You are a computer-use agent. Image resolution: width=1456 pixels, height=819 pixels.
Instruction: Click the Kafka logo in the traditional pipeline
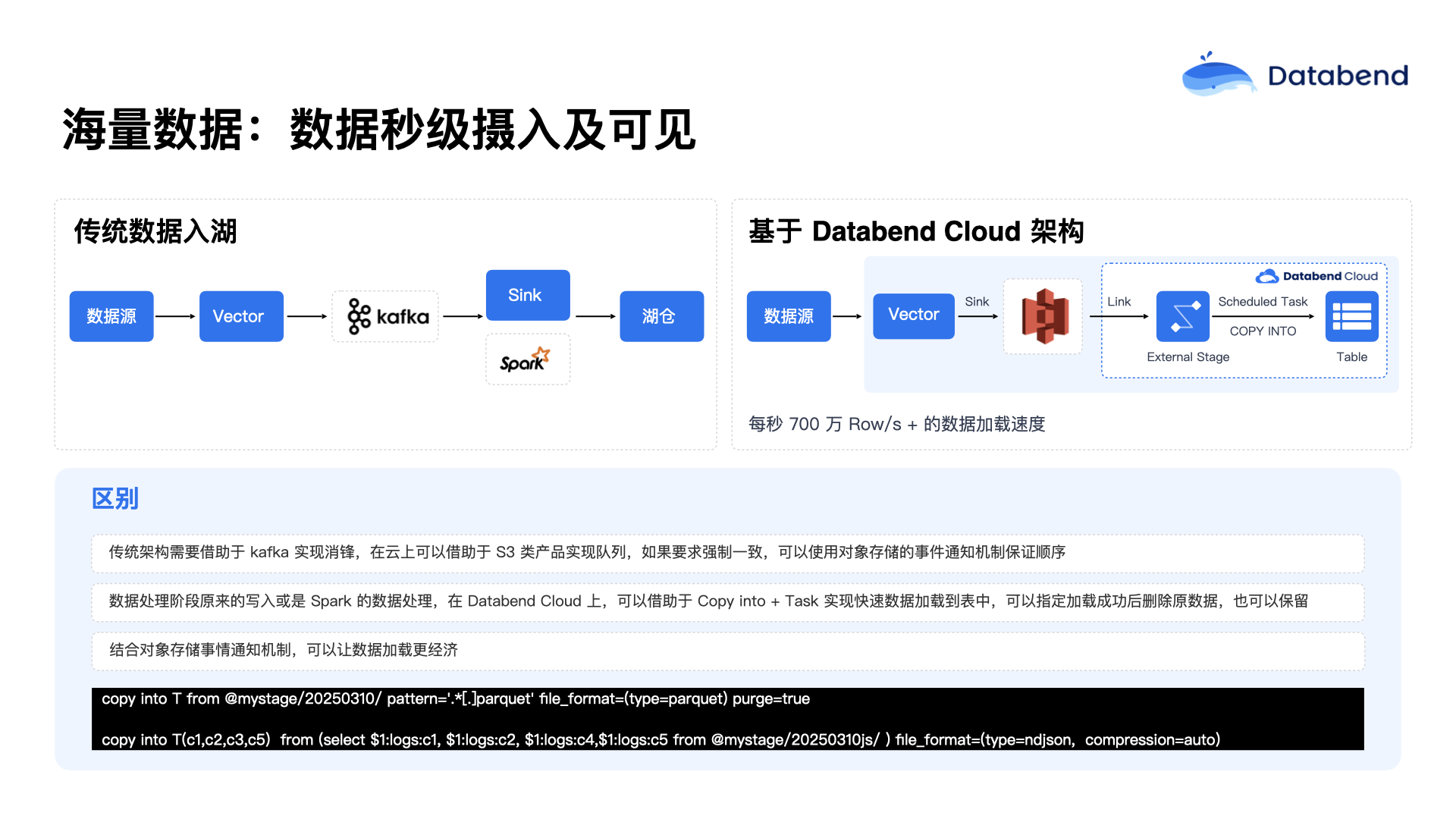(385, 316)
